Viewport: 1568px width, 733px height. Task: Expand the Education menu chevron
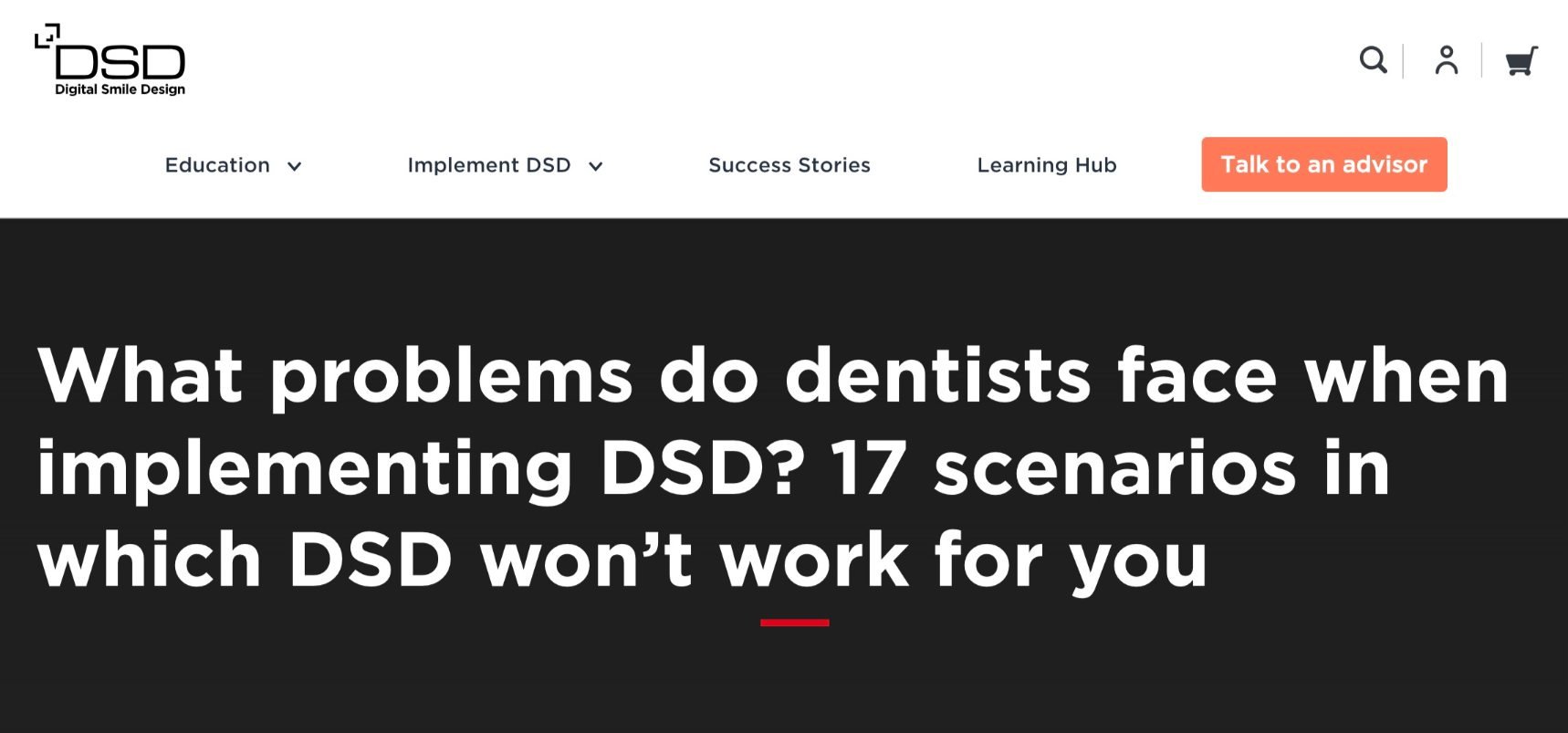click(x=294, y=166)
